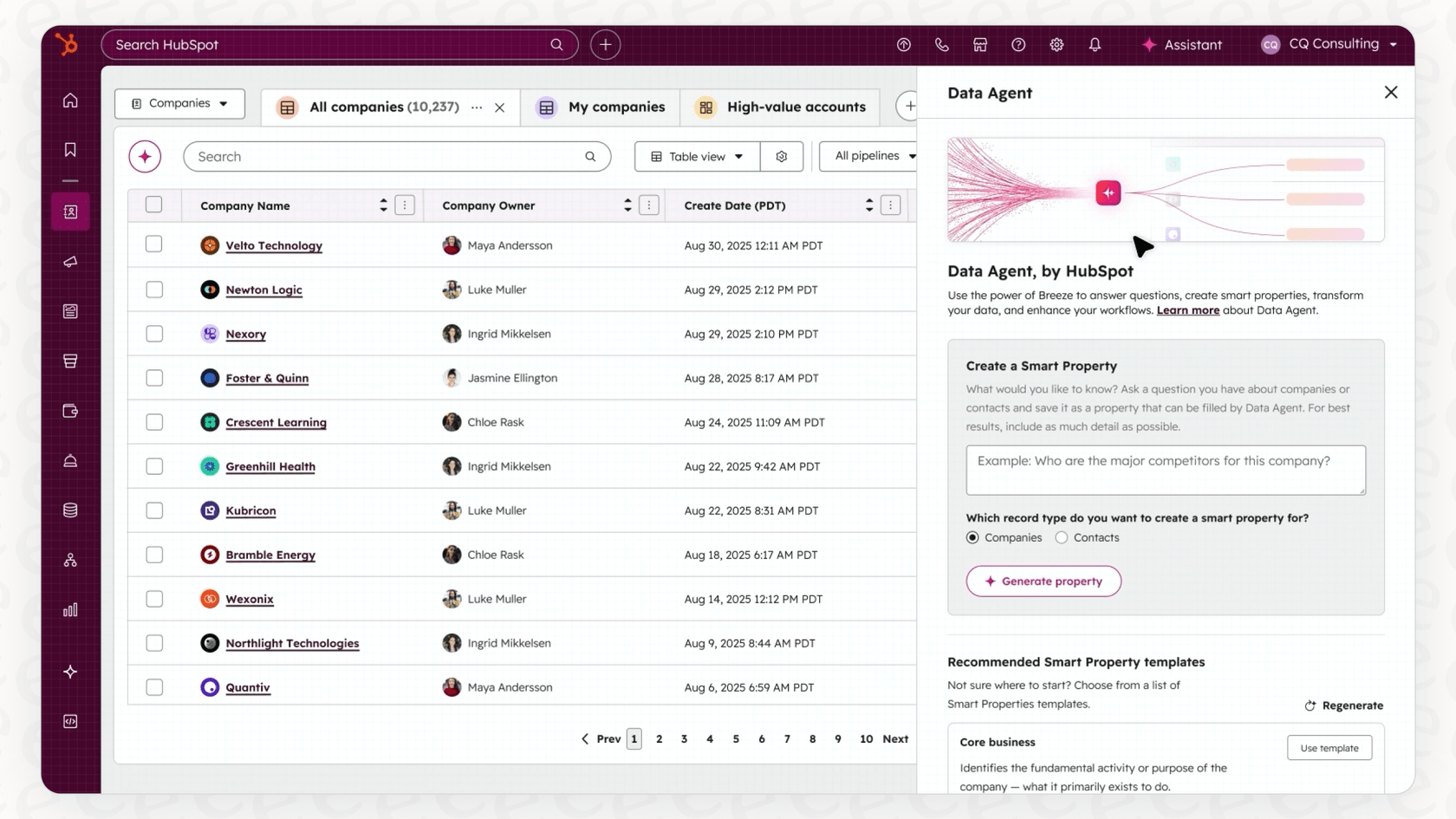Viewport: 1456px width, 819px height.
Task: Check the select-all checkbox in table header
Action: (154, 205)
